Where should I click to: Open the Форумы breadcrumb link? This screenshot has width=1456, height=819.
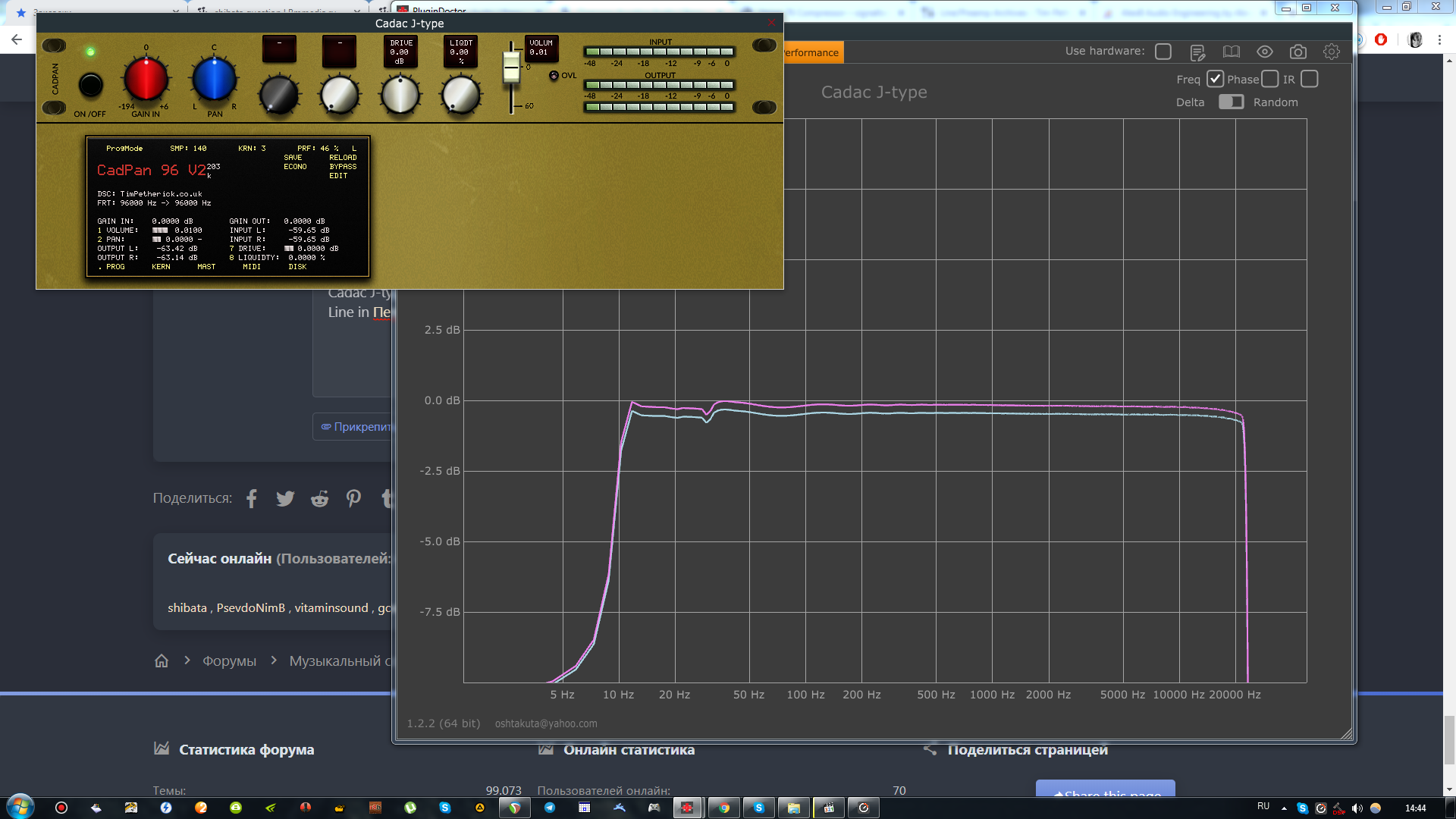tap(229, 661)
